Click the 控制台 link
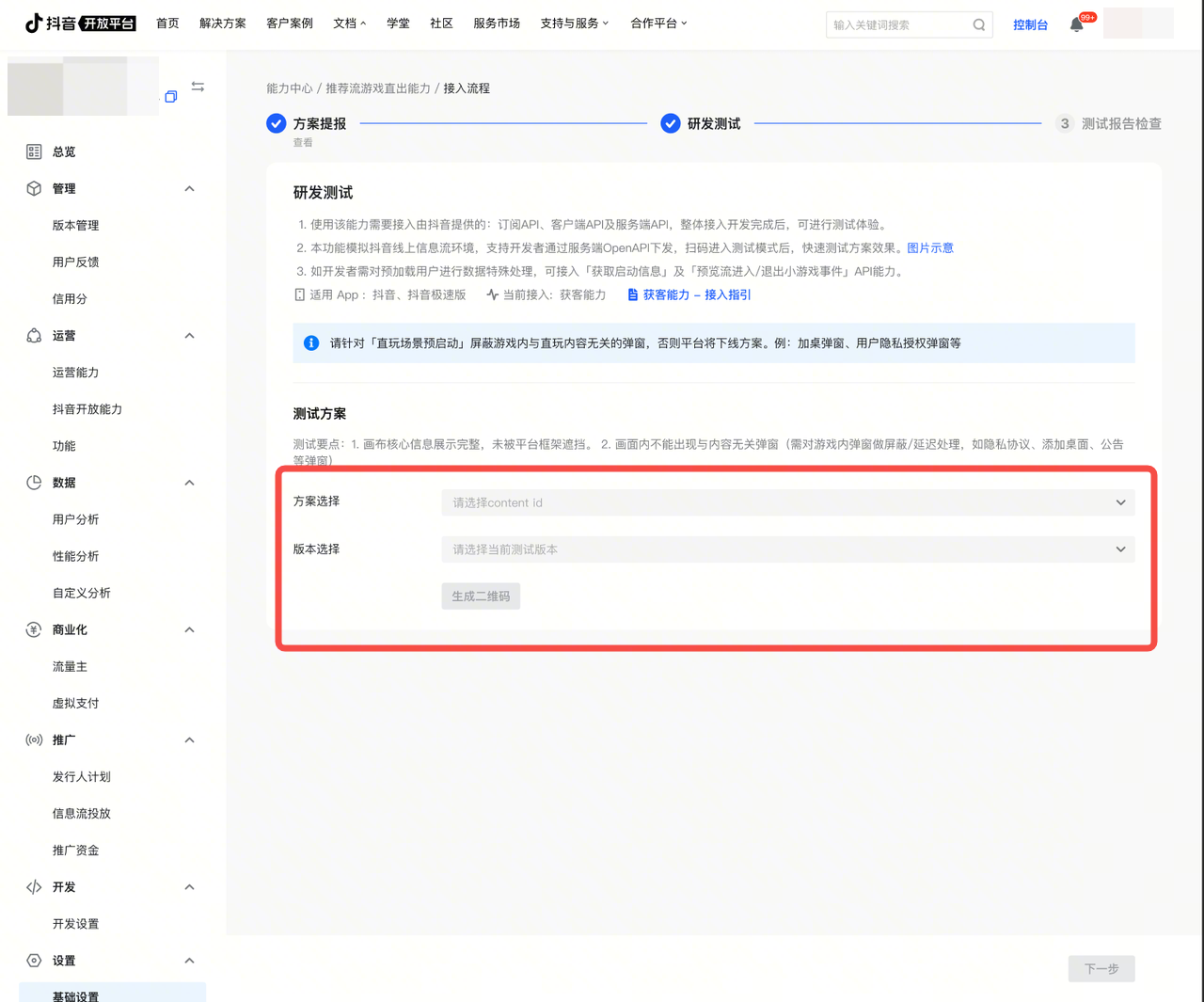This screenshot has height=1002, width=1204. (x=1030, y=25)
